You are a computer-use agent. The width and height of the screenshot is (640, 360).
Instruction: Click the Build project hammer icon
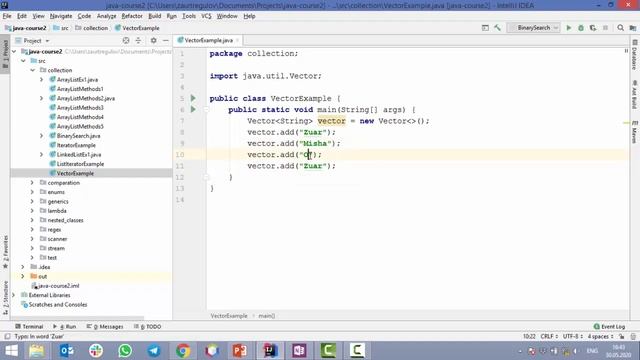pos(498,28)
